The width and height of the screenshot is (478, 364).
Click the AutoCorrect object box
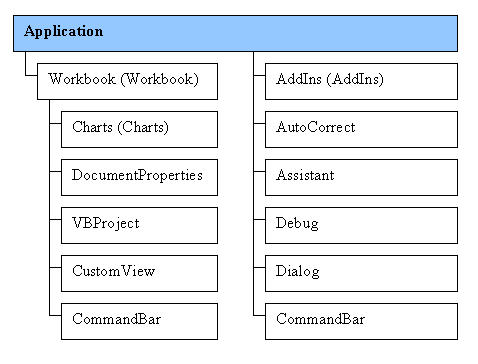pyautogui.click(x=361, y=129)
